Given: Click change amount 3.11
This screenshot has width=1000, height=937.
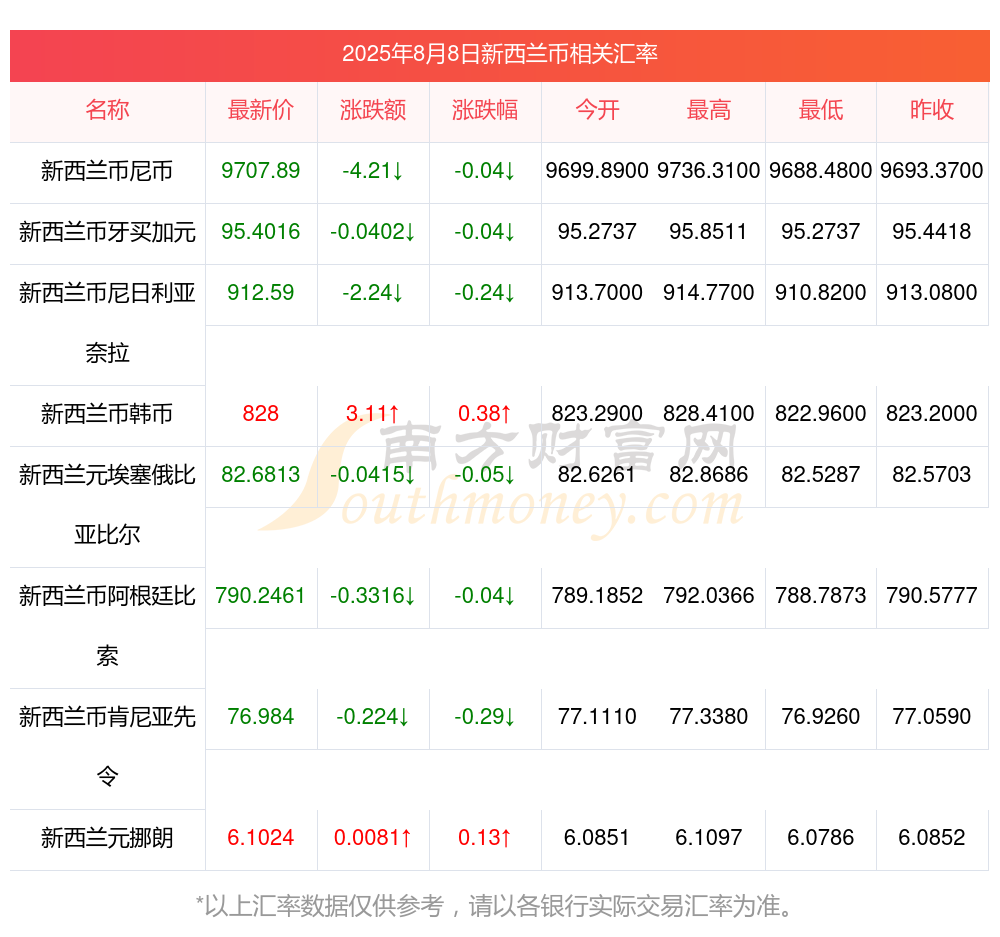Looking at the screenshot, I should point(372,413).
